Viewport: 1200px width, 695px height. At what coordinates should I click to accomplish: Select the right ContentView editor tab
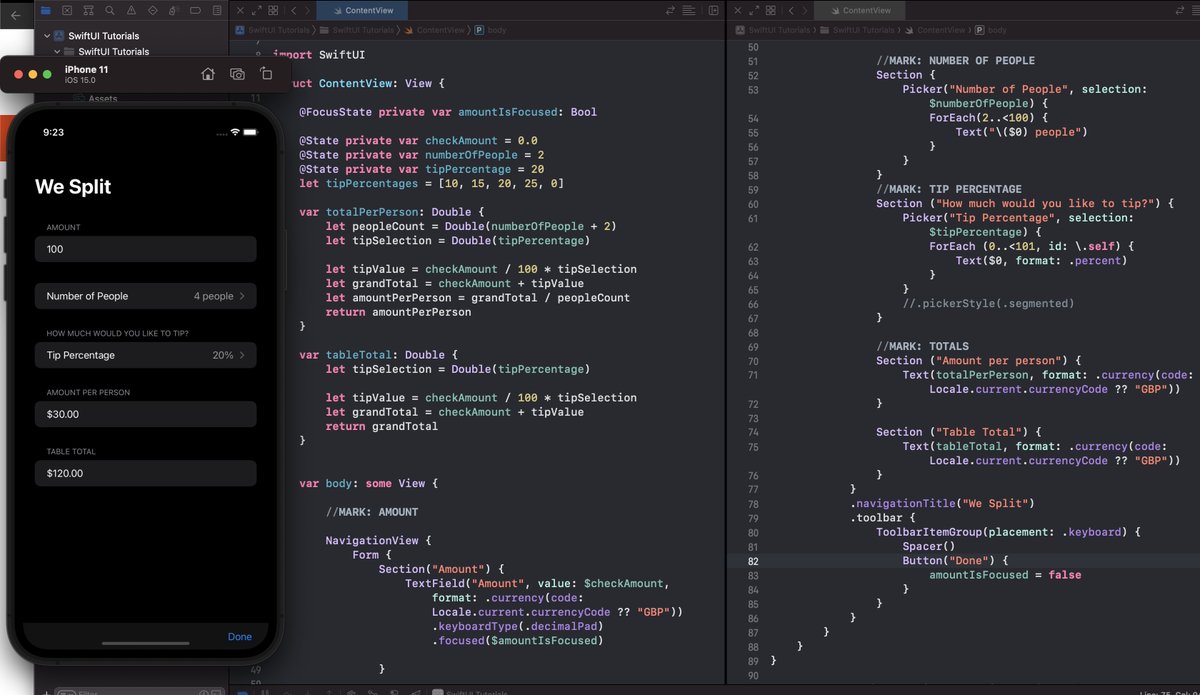860,10
